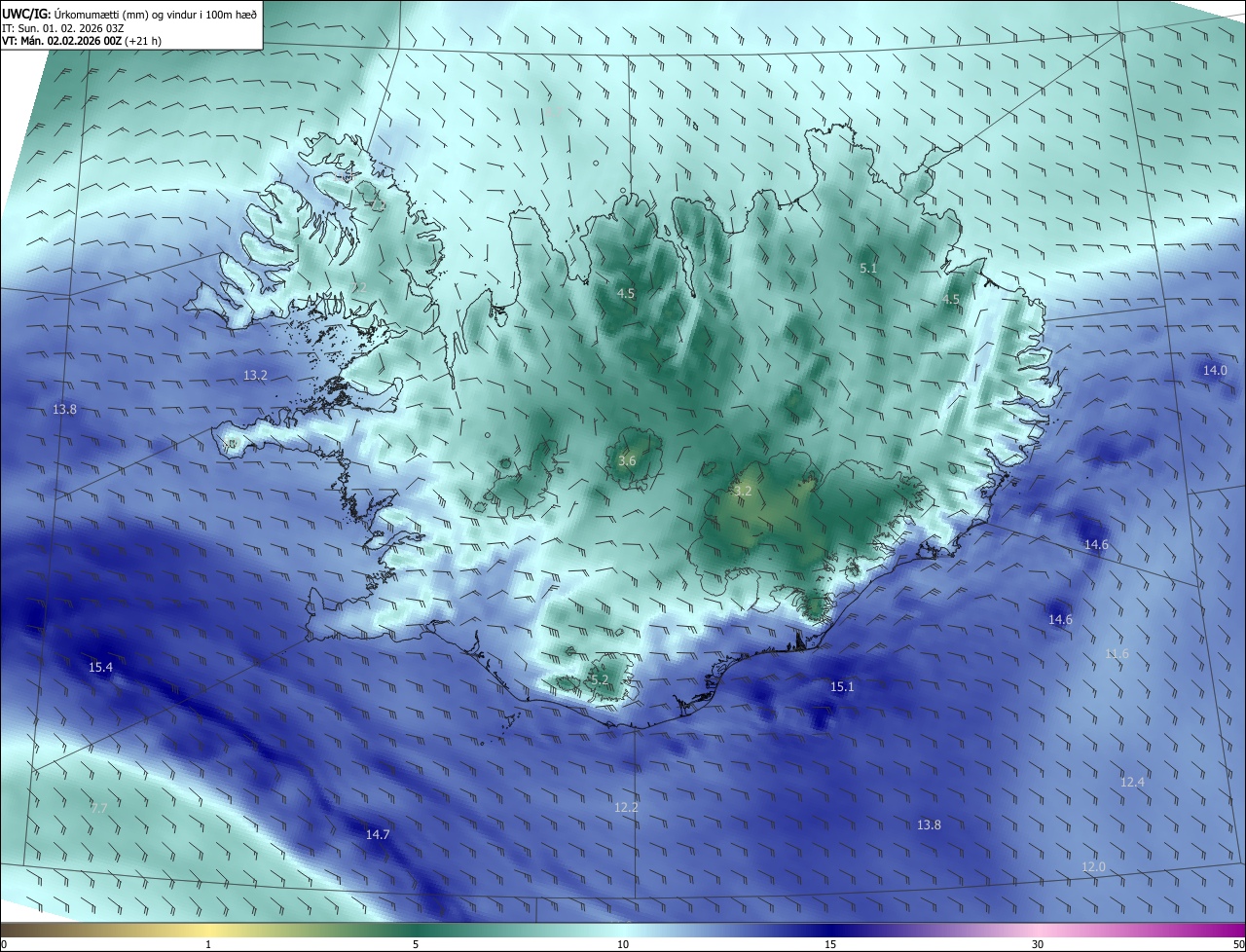Click the color scale tick label 1
The width and height of the screenshot is (1246, 952).
208,944
